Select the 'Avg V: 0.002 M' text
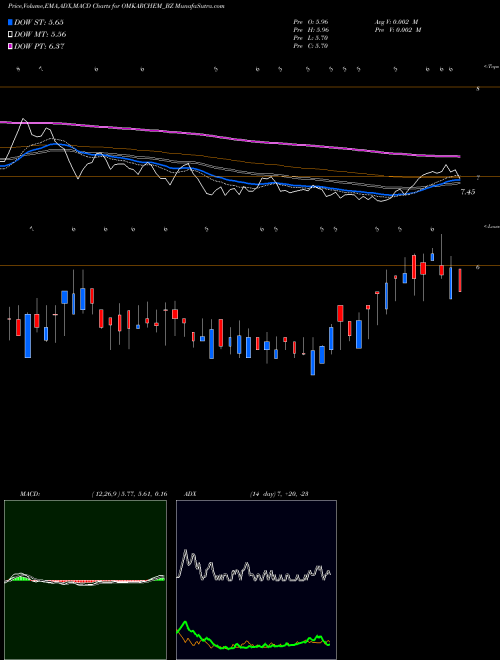Viewport: 500px width, 660px height. click(x=396, y=22)
